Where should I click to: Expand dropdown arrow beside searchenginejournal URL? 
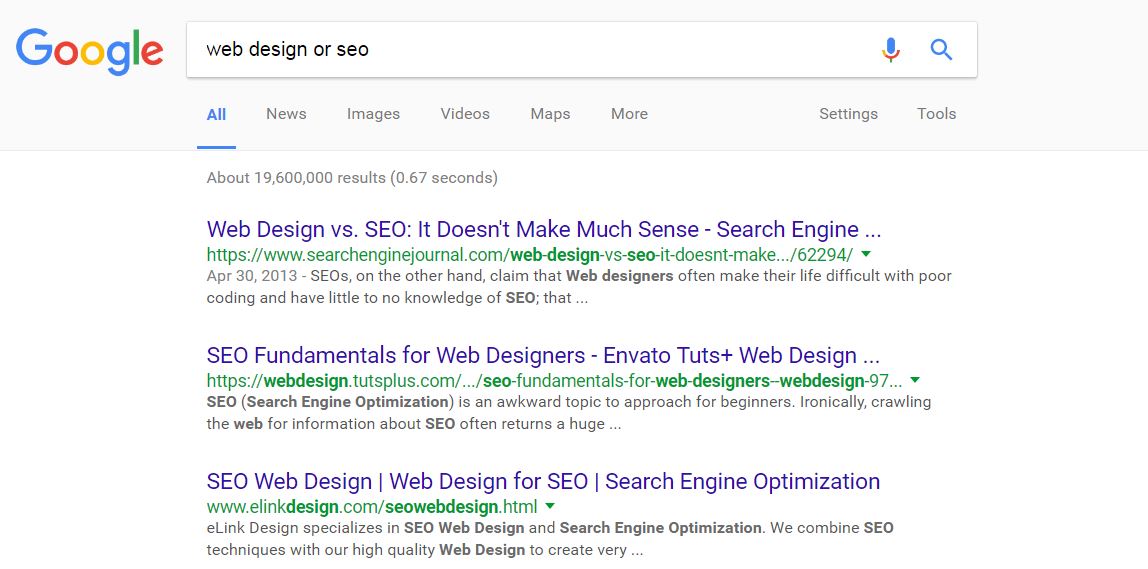pyautogui.click(x=866, y=254)
